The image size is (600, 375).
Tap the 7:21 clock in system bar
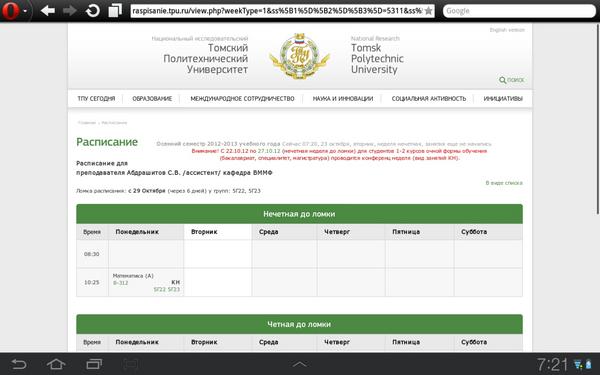click(x=552, y=365)
